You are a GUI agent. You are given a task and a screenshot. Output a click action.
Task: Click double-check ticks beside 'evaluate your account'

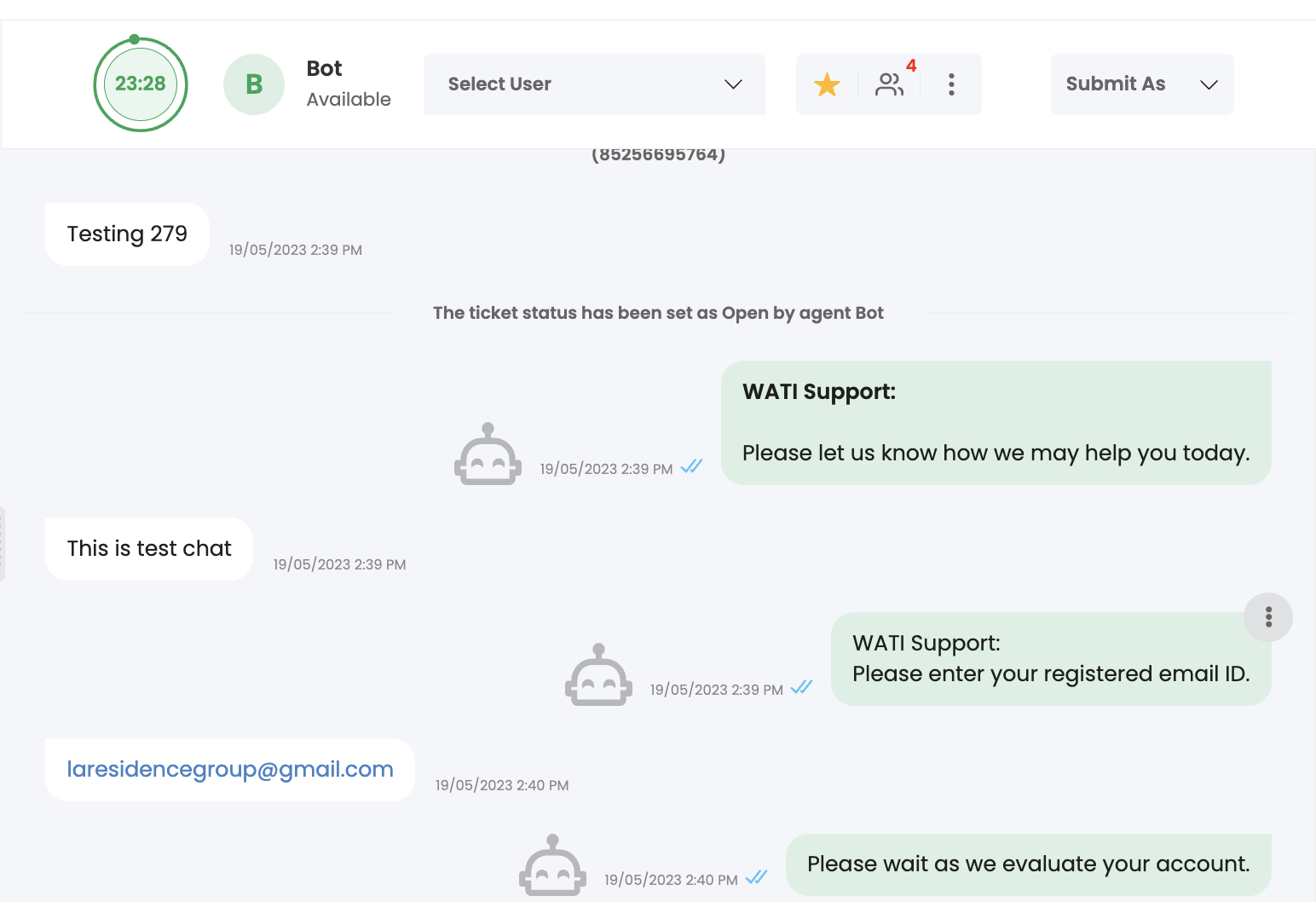(756, 877)
